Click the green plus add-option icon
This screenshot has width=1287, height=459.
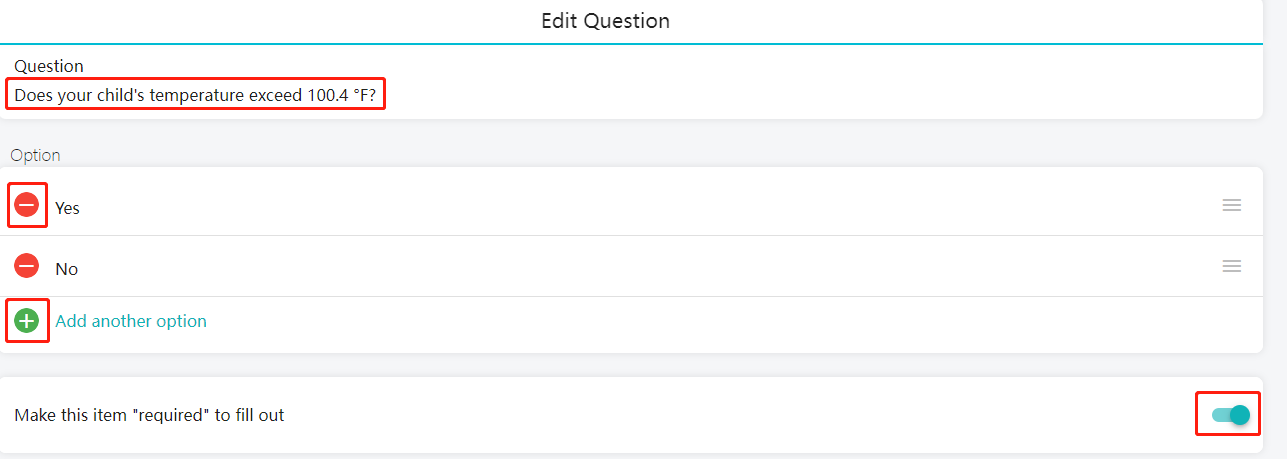click(x=27, y=321)
